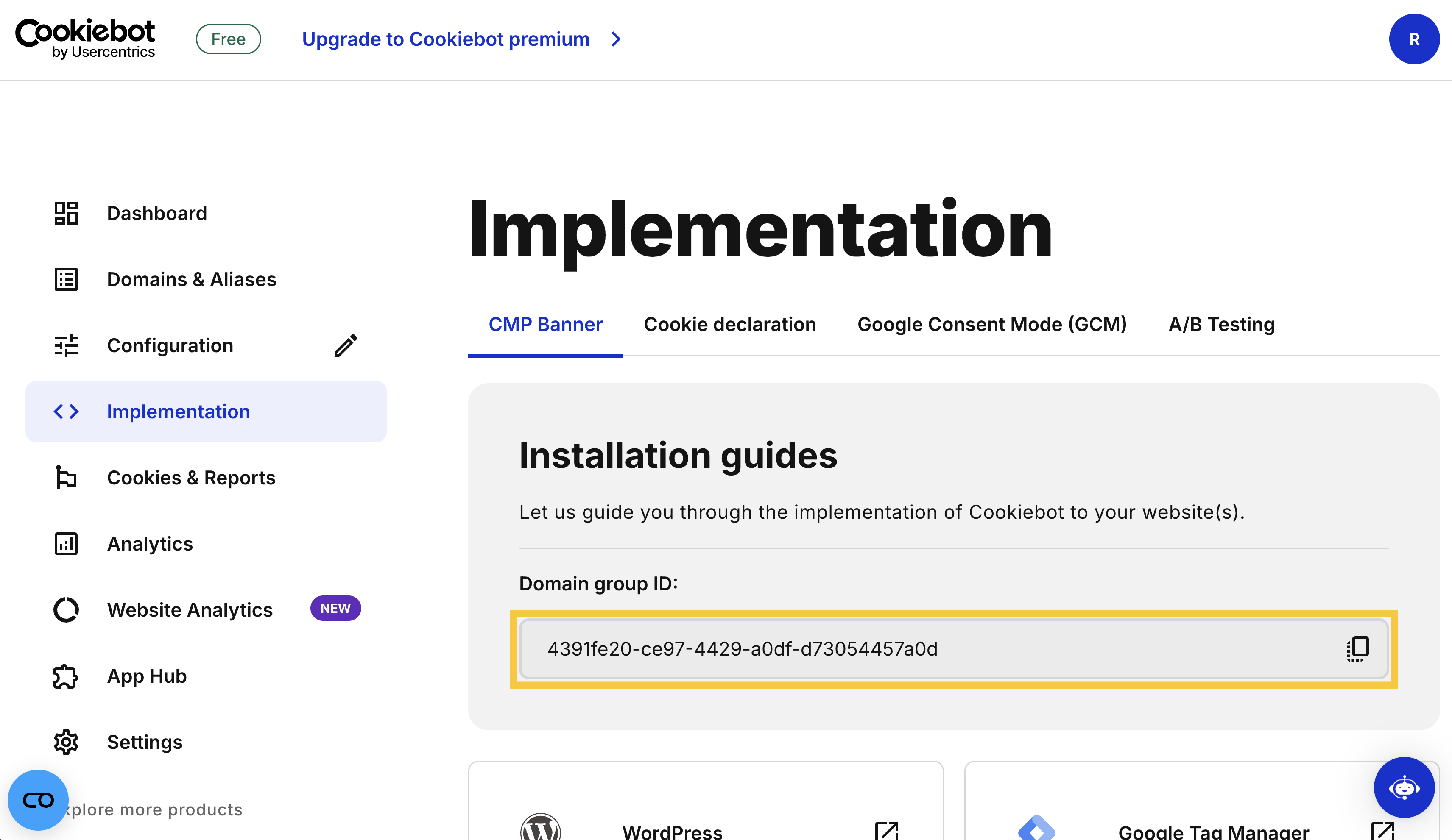
Task: Click the chevron arrow next to Upgrade link
Action: pos(616,39)
